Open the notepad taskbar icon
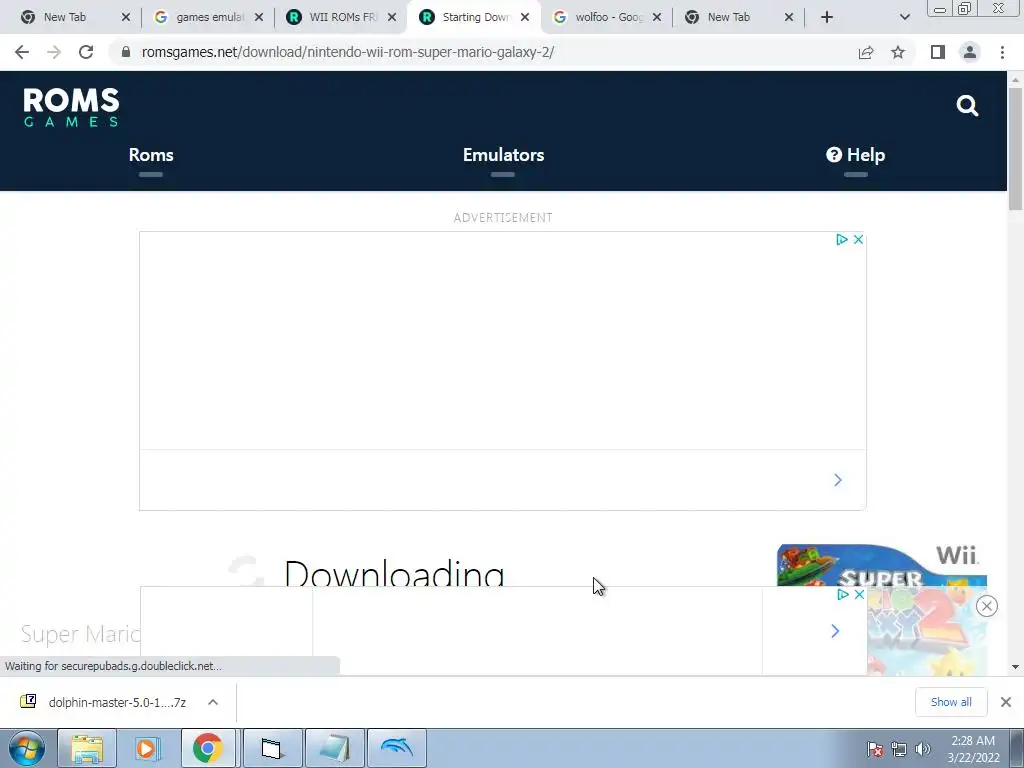Image resolution: width=1024 pixels, height=768 pixels. click(335, 748)
